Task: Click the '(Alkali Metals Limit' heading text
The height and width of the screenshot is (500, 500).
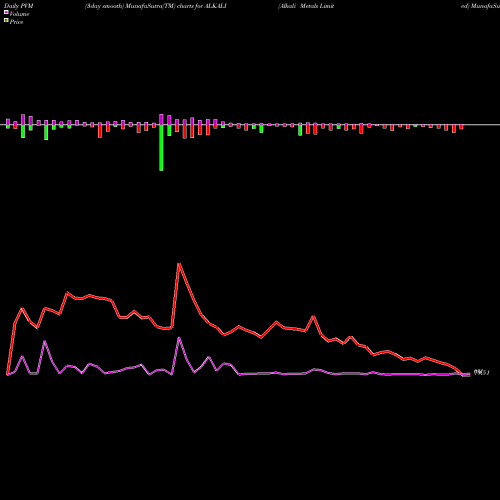Action: 306,6
